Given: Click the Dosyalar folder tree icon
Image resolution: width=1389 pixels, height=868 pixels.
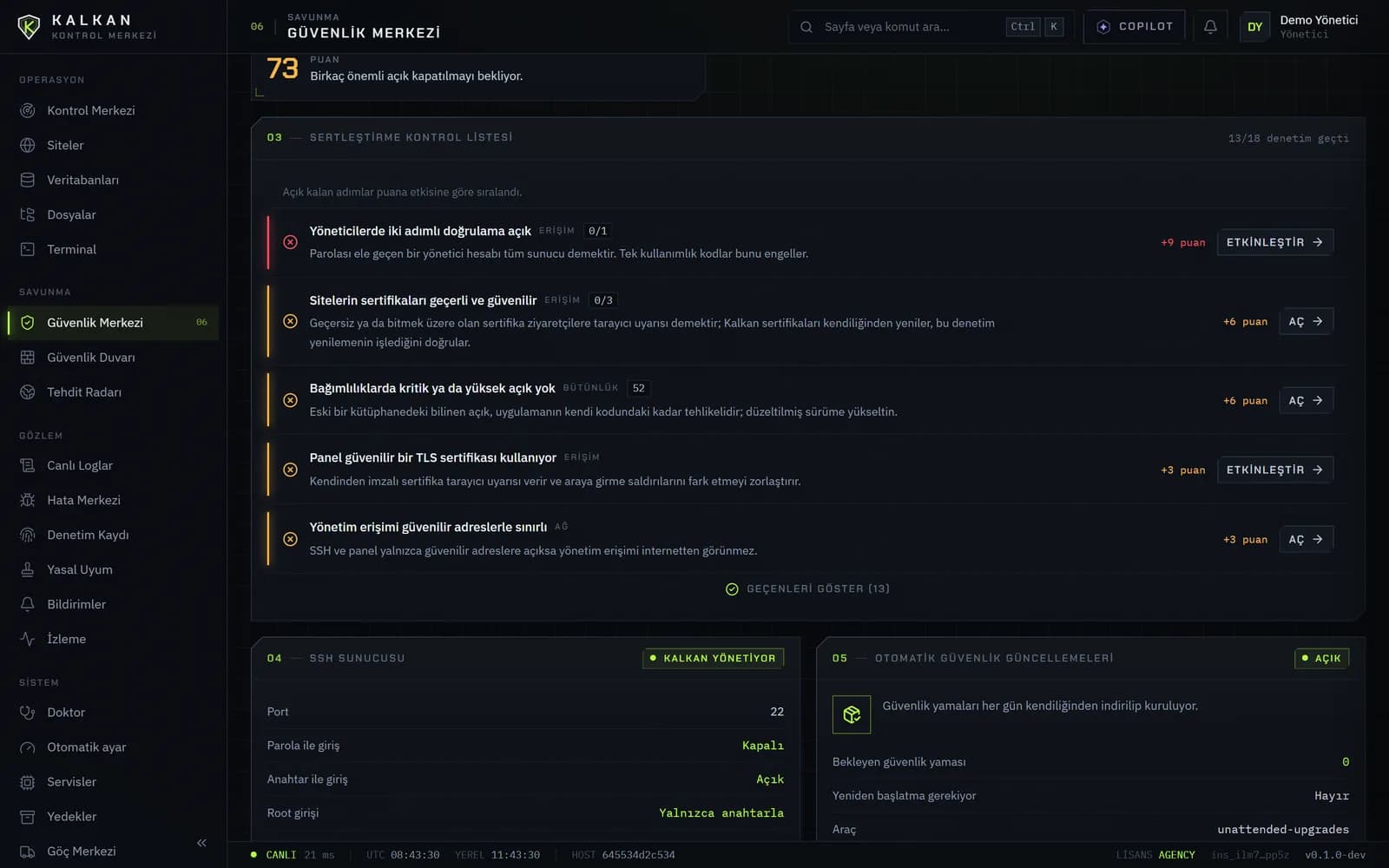Looking at the screenshot, I should pyautogui.click(x=28, y=214).
